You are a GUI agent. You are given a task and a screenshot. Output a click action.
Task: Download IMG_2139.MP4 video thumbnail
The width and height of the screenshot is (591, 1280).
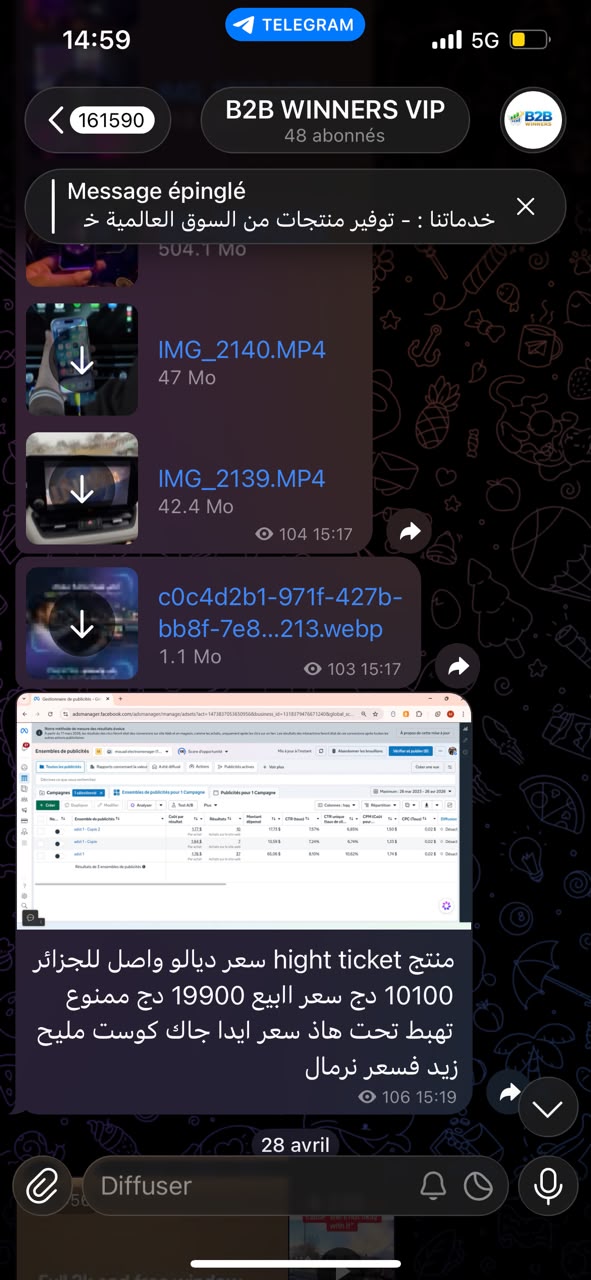point(82,490)
